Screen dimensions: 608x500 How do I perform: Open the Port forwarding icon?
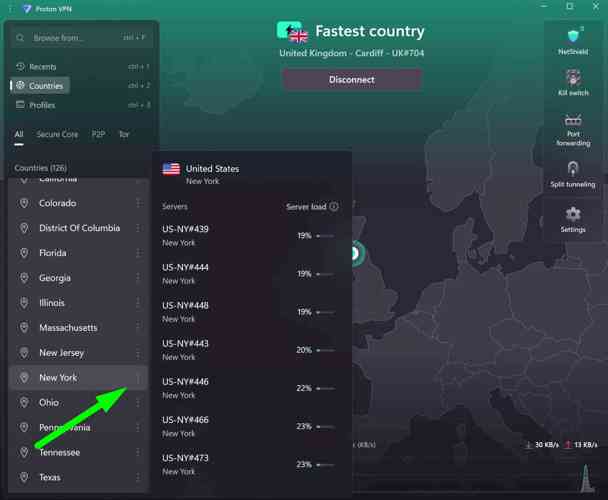click(573, 120)
